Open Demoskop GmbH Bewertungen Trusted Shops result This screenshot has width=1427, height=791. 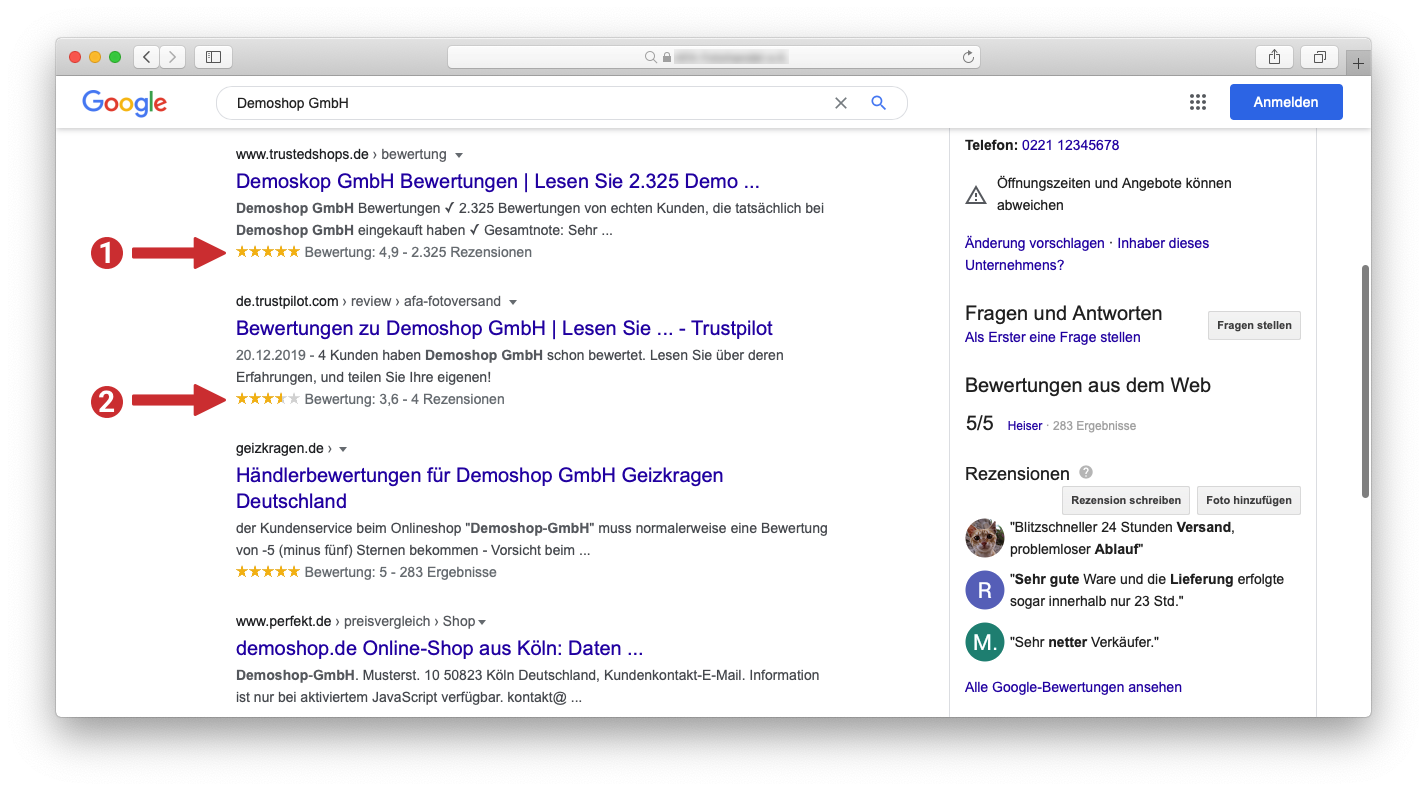pos(498,181)
